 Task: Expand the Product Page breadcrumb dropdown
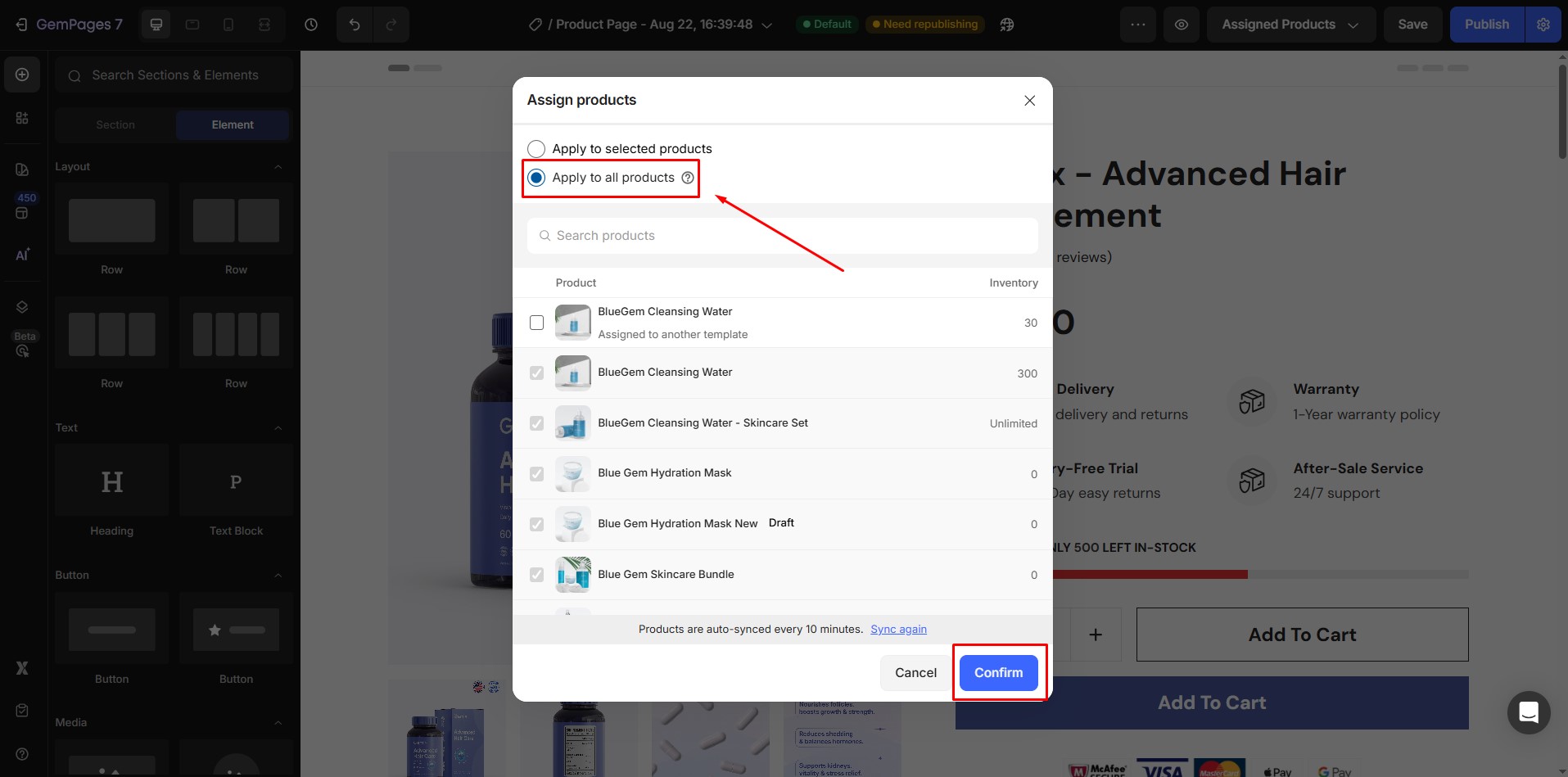click(766, 25)
